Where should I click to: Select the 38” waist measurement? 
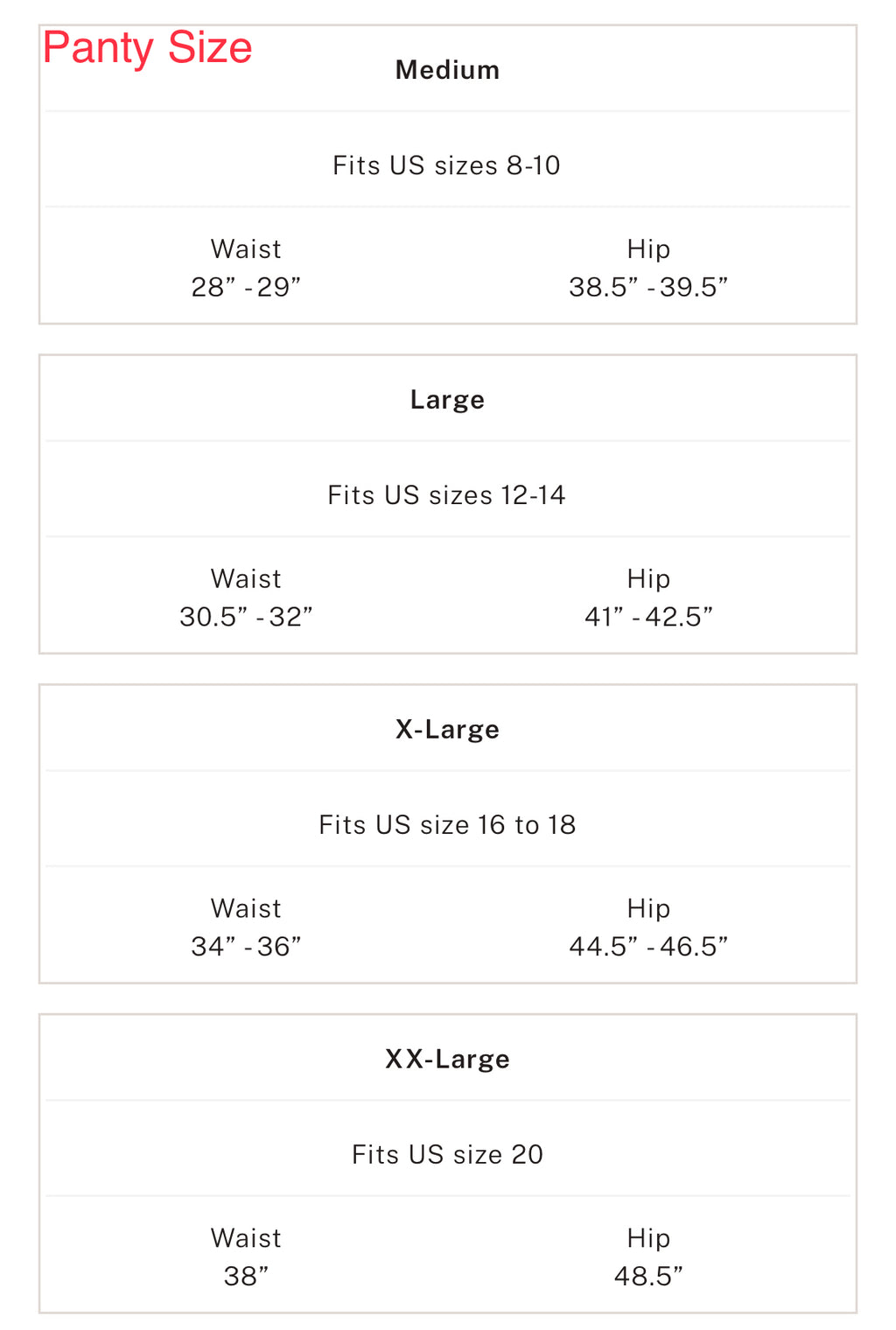(246, 1277)
